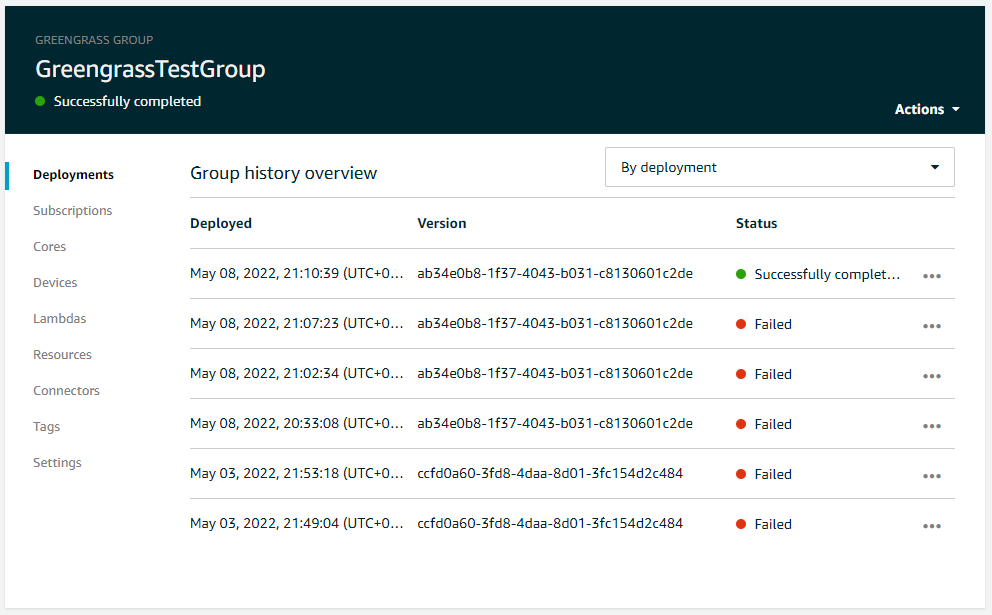Viewport: 992px width, 615px height.
Task: Click version ID in 21:07:23 row
Action: coord(555,323)
